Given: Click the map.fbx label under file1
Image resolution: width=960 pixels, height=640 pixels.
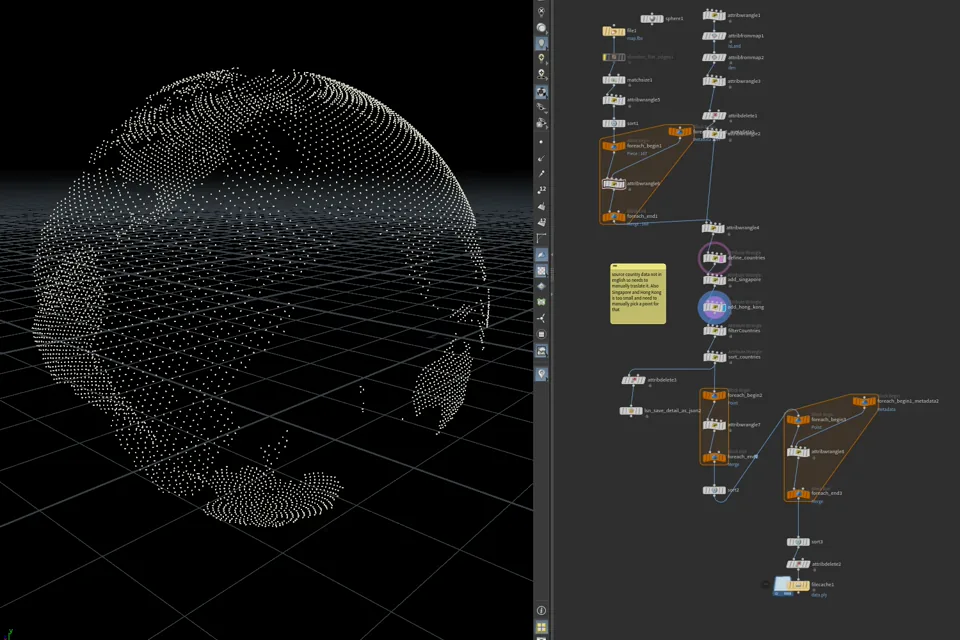Looking at the screenshot, I should (x=635, y=39).
